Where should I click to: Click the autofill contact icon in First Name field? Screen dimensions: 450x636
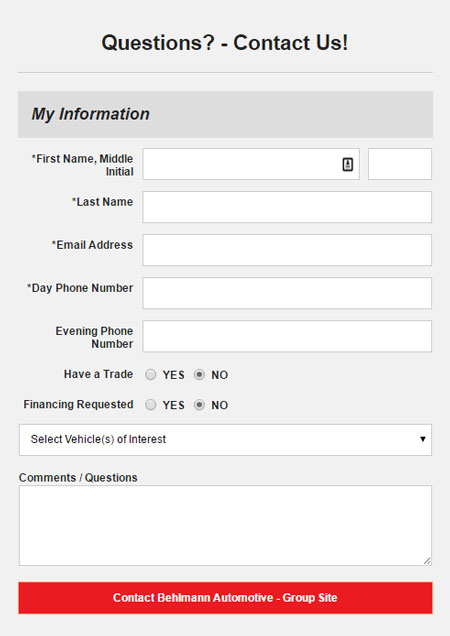pos(347,164)
